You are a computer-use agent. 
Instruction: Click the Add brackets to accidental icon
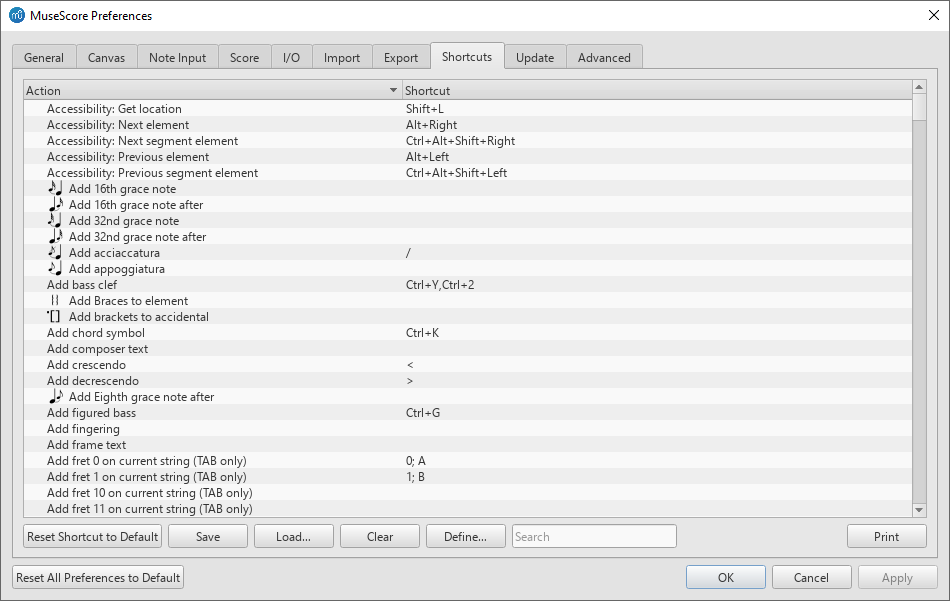(x=57, y=316)
